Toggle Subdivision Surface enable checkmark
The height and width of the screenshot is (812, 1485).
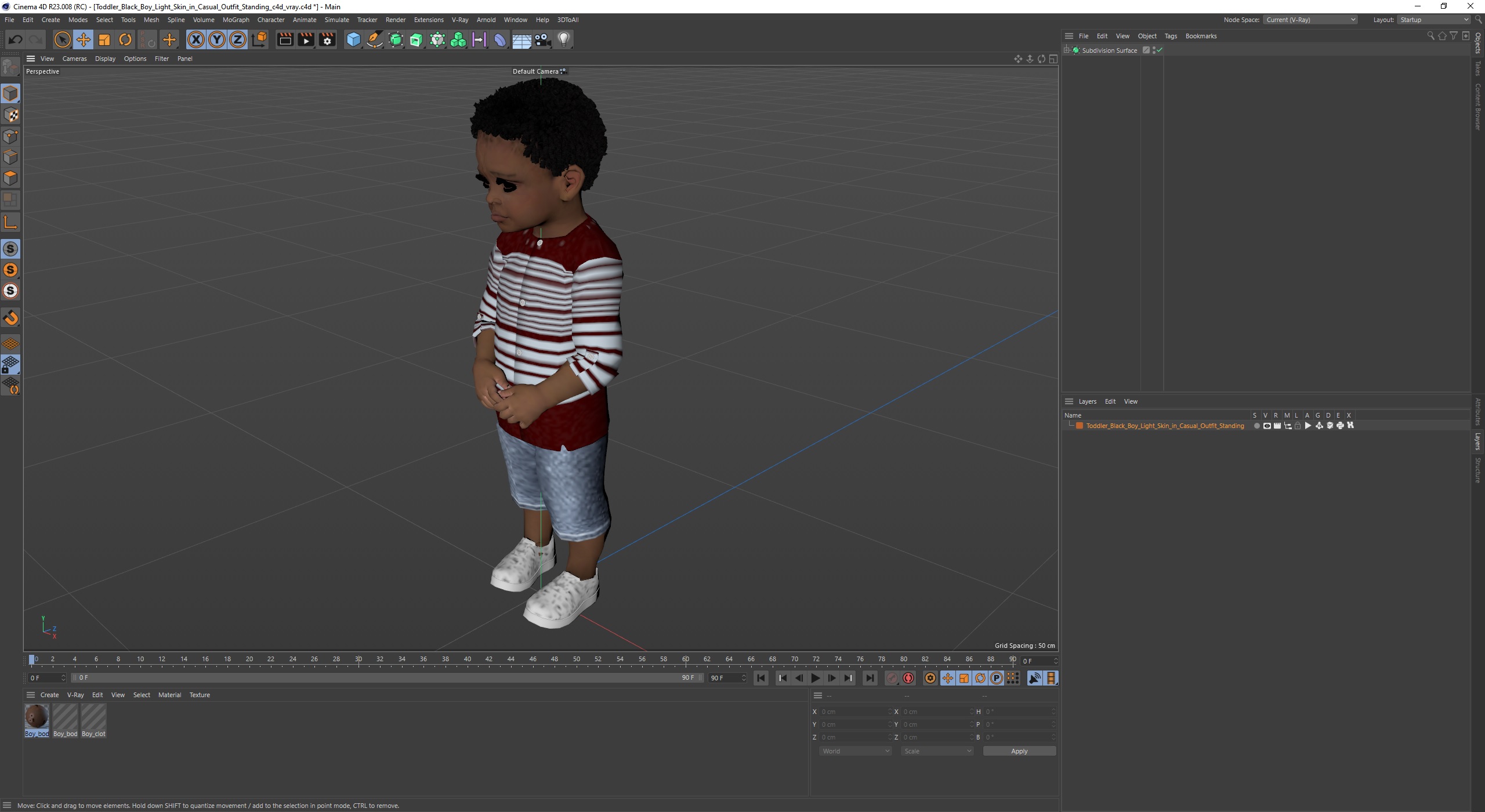[1160, 50]
